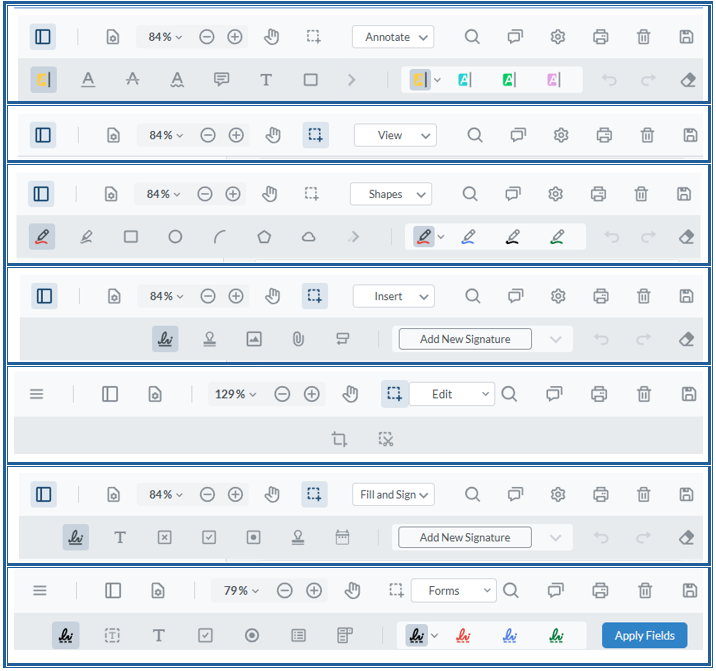Select the freehand highlighter tool in Shapes row
This screenshot has width=716, height=671.
(86, 237)
